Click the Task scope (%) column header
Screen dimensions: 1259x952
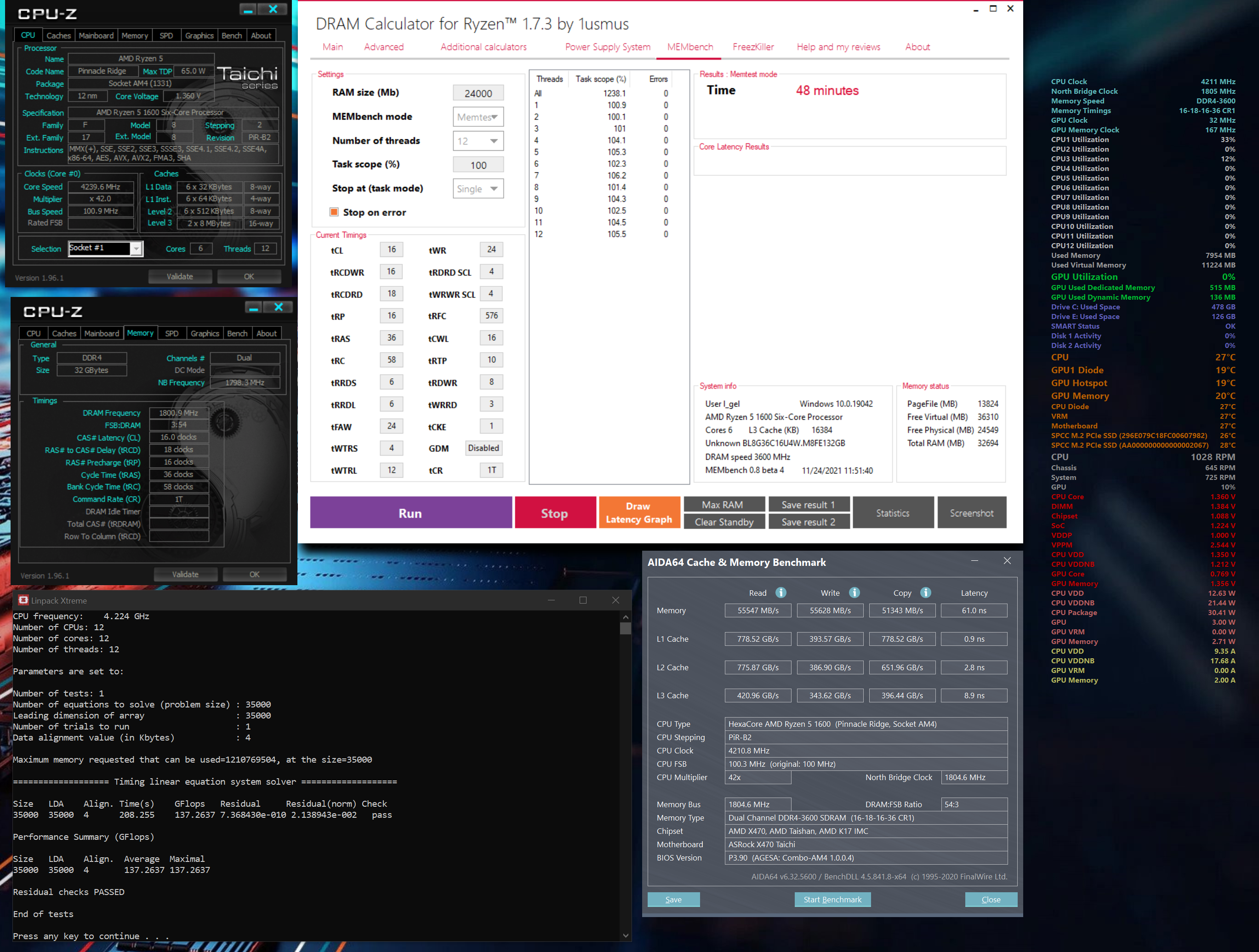tap(600, 79)
